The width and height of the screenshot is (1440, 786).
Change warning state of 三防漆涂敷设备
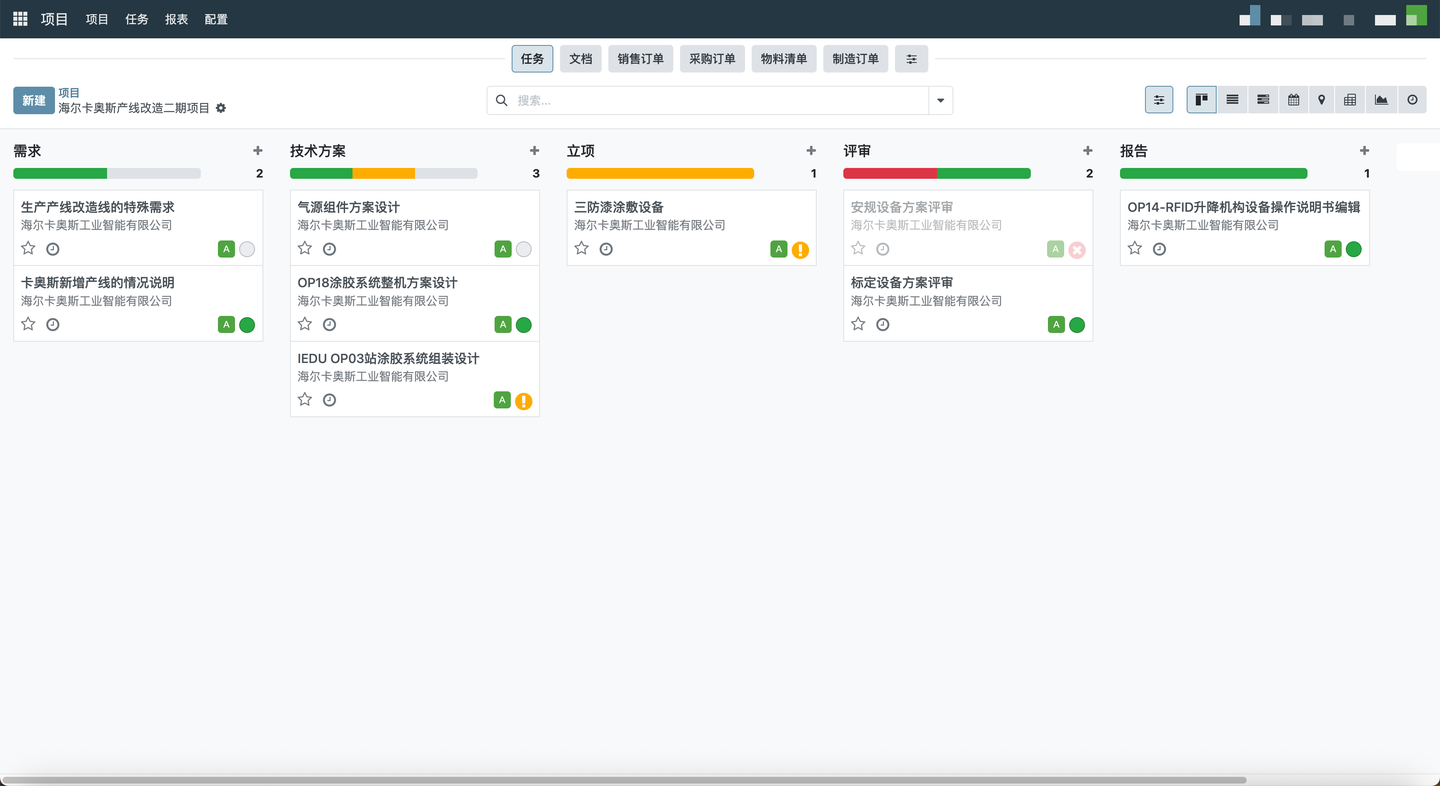click(800, 250)
